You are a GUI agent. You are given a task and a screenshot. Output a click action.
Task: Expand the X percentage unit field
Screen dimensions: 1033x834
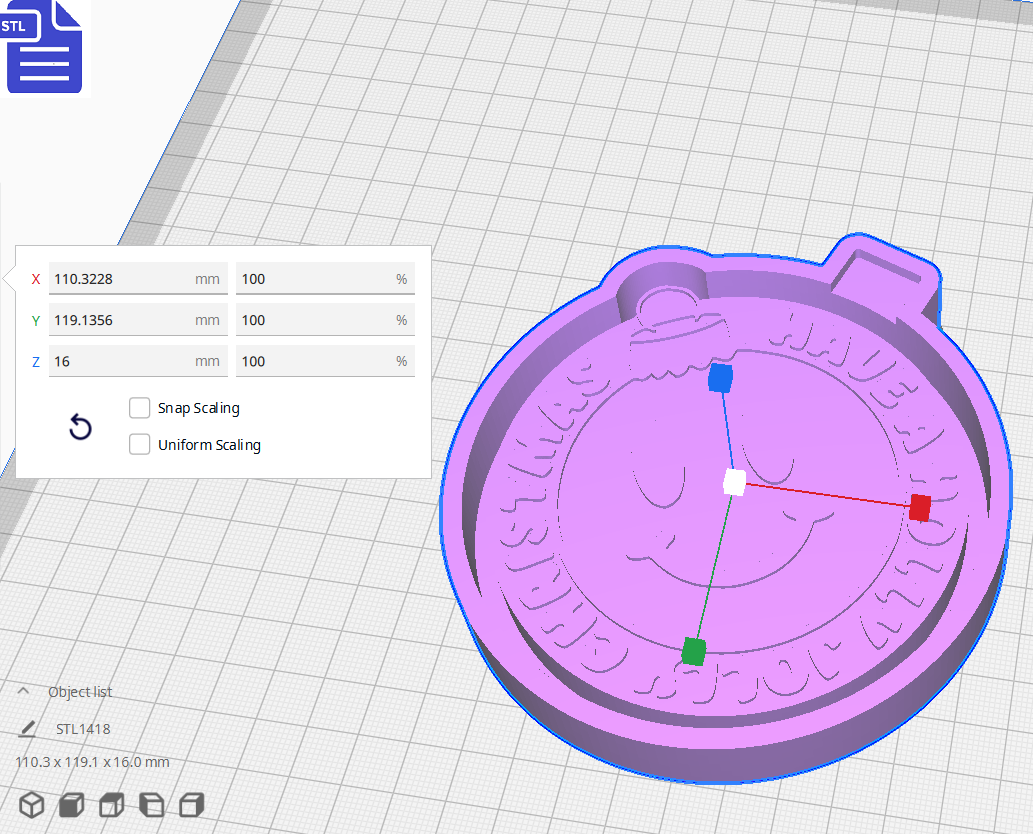point(325,279)
